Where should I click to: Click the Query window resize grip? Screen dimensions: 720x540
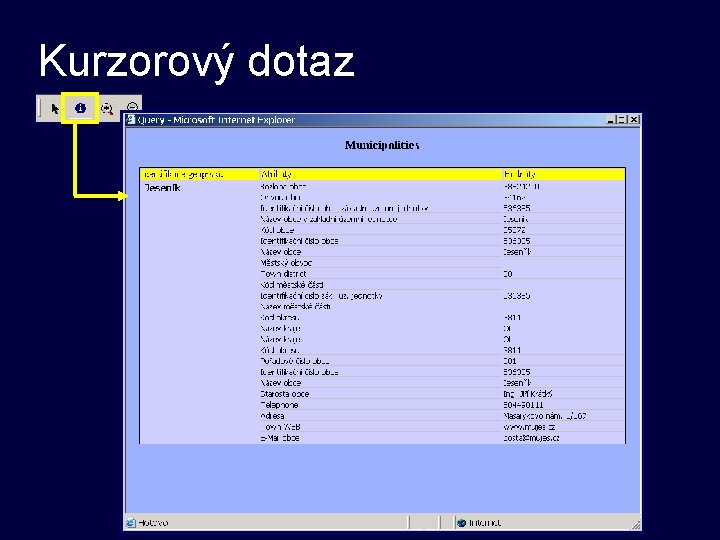point(636,524)
